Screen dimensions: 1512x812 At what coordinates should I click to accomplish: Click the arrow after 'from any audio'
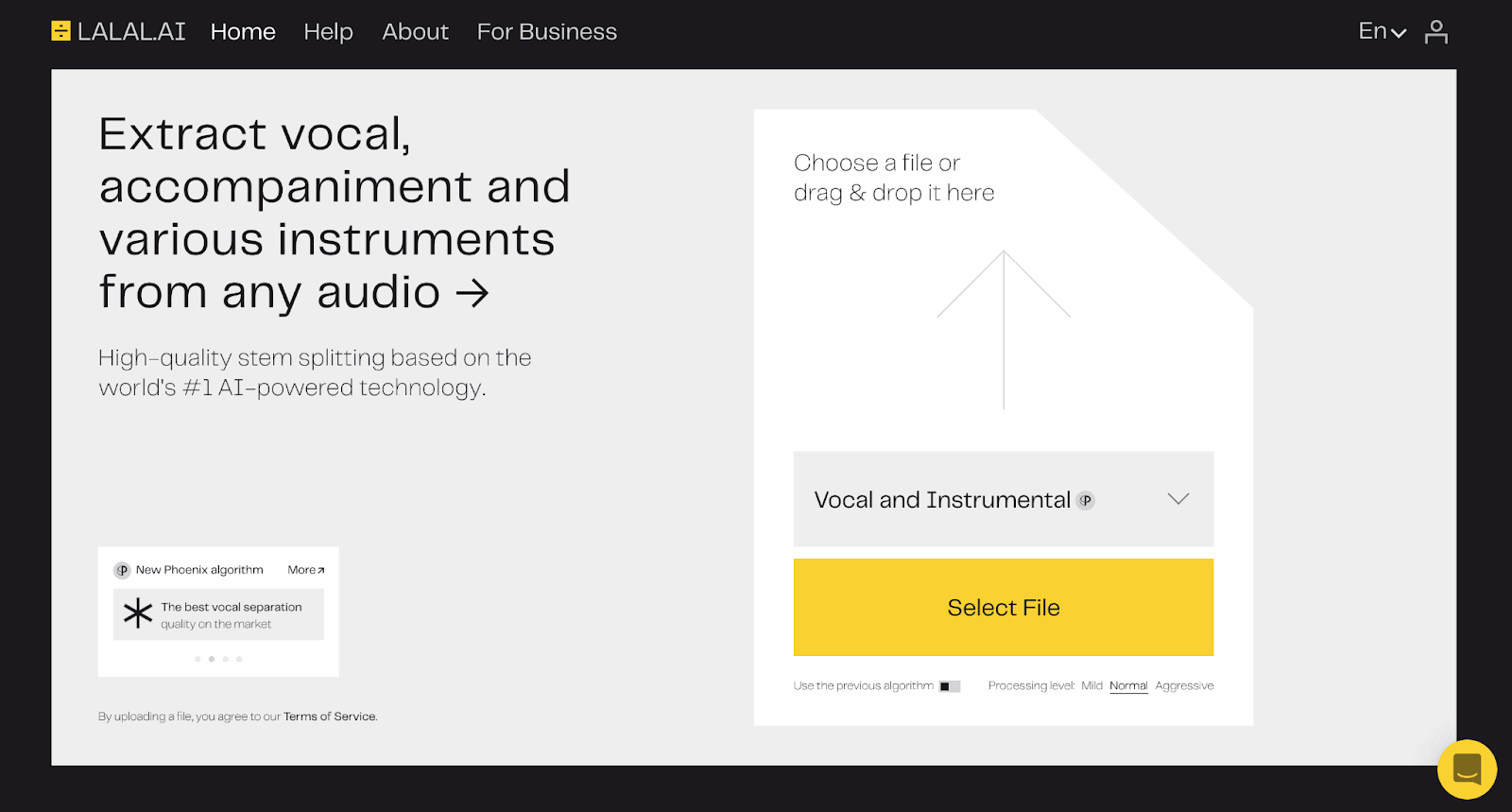pyautogui.click(x=472, y=293)
